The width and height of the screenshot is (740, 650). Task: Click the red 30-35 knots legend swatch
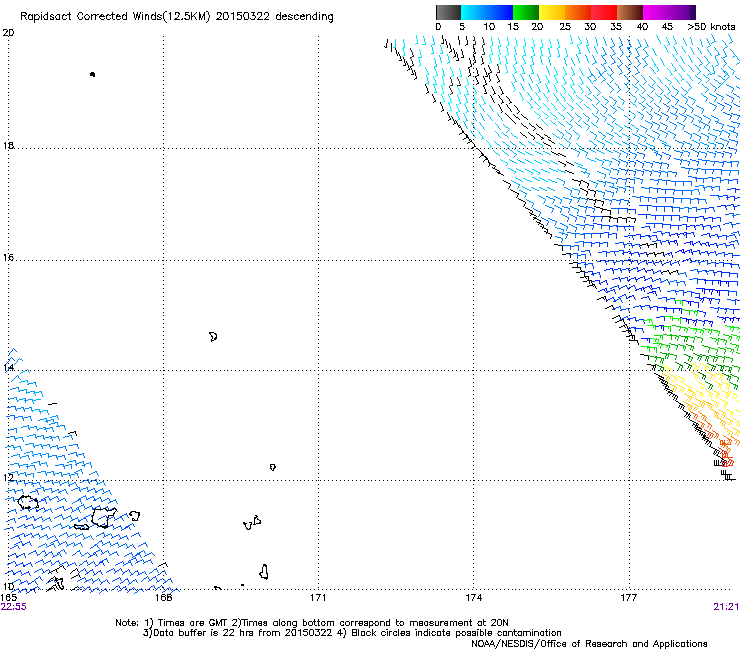click(x=604, y=12)
